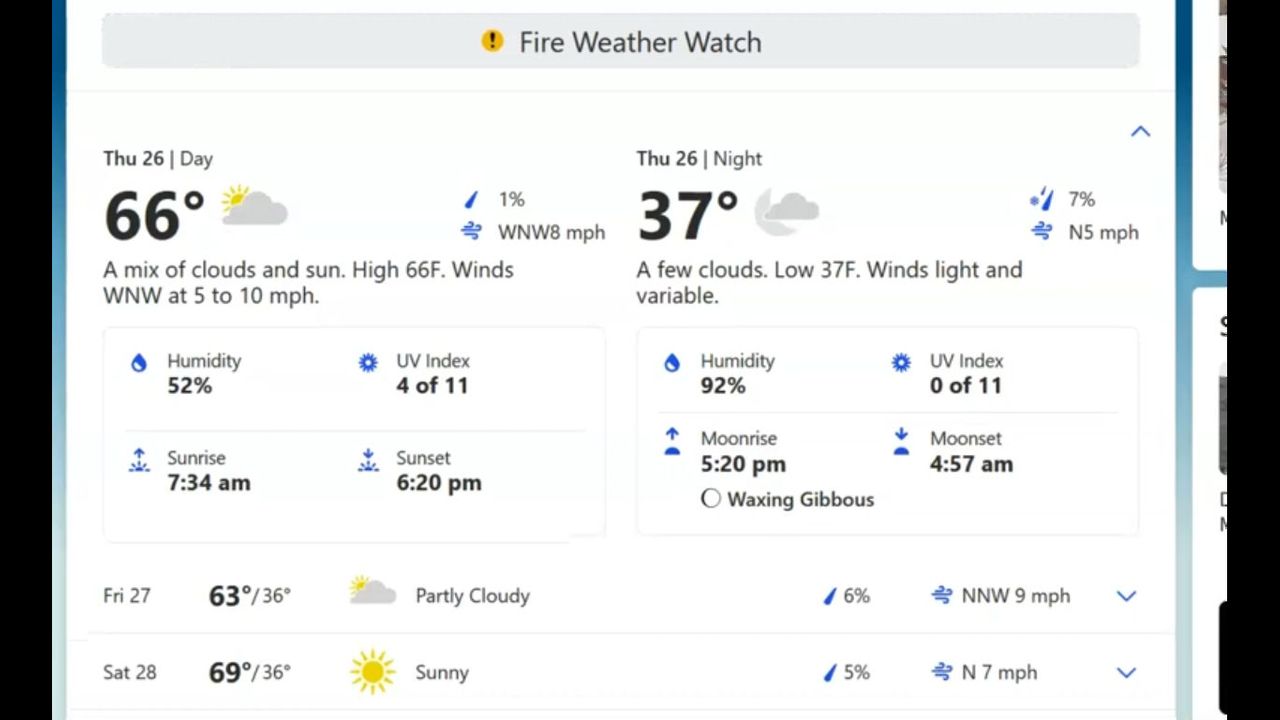This screenshot has height=720, width=1280.
Task: Click the Moonrise icon
Action: 672,442
